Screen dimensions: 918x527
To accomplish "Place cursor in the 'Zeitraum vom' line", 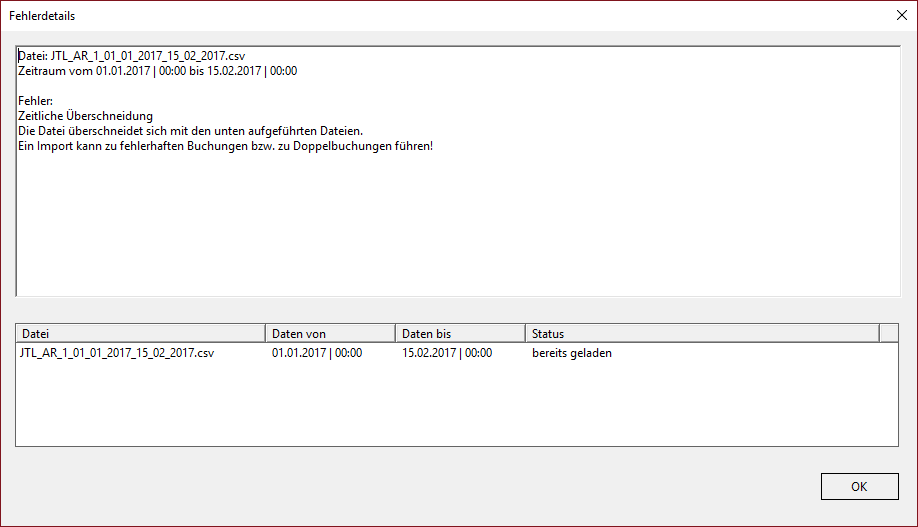I will [157, 72].
